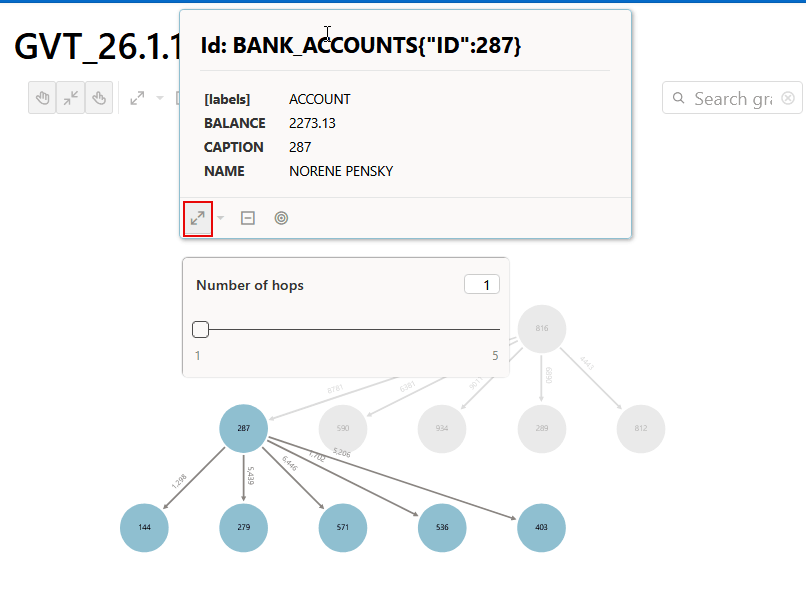
Task: Select greyed-out graph node 816
Action: pos(542,329)
